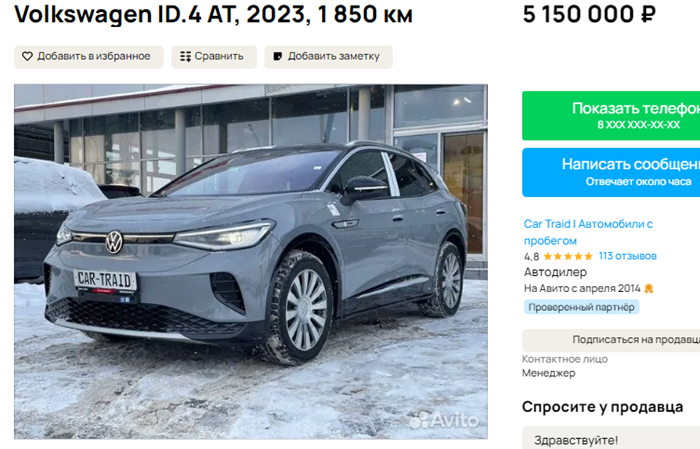Open the Car Traid seller profile link
The width and height of the screenshot is (700, 449).
(588, 232)
